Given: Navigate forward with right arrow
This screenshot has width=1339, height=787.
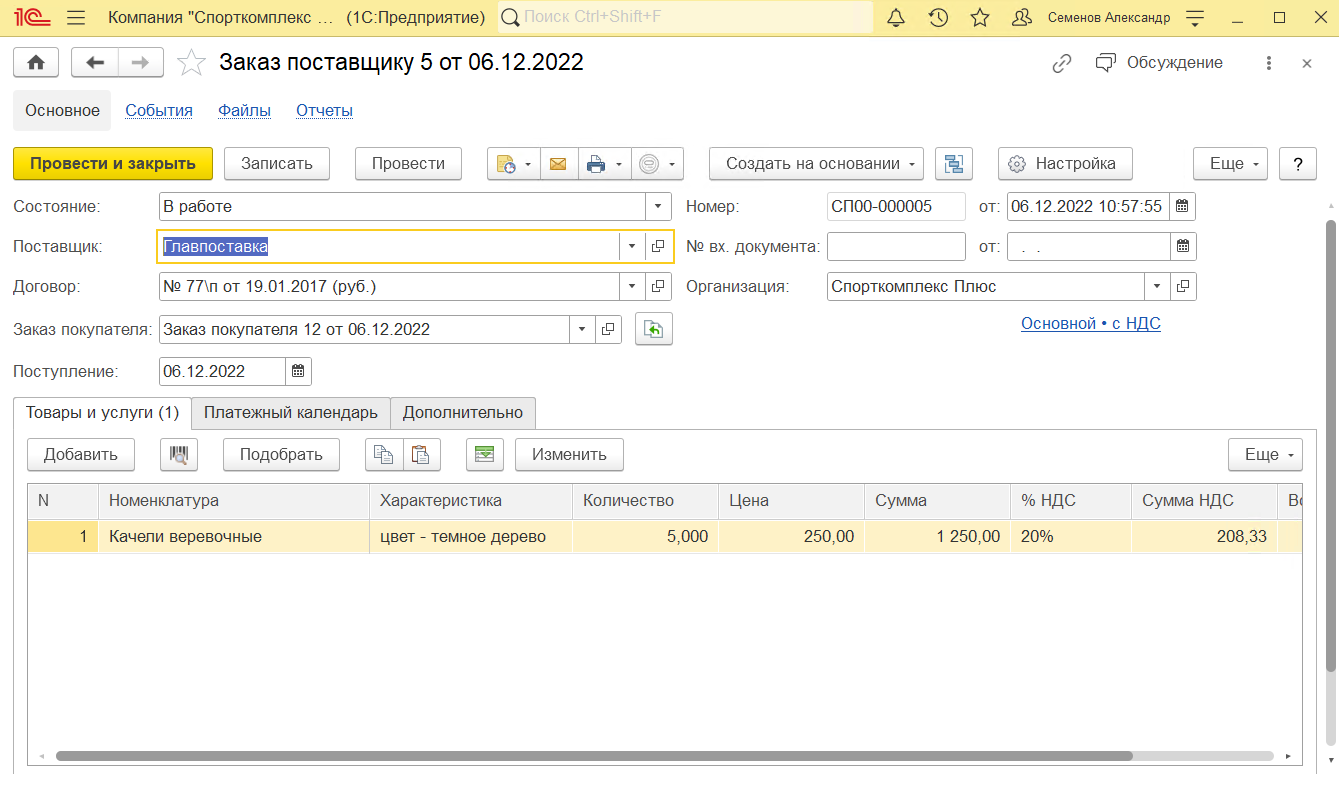Looking at the screenshot, I should [141, 62].
